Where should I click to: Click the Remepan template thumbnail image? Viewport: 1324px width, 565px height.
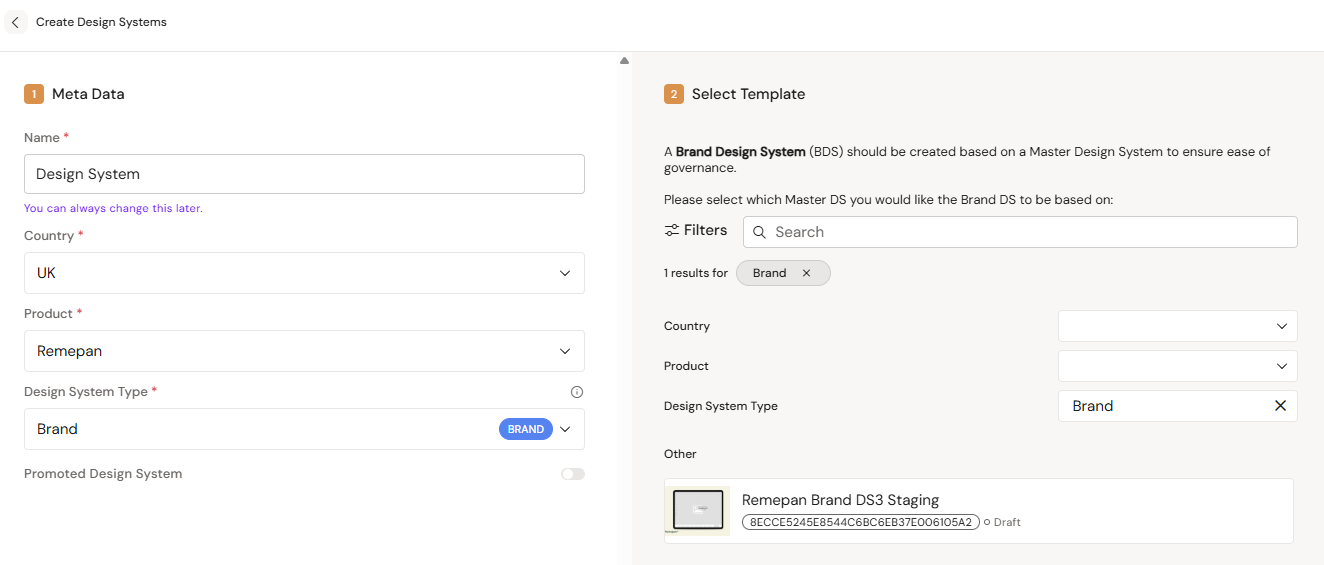point(698,510)
